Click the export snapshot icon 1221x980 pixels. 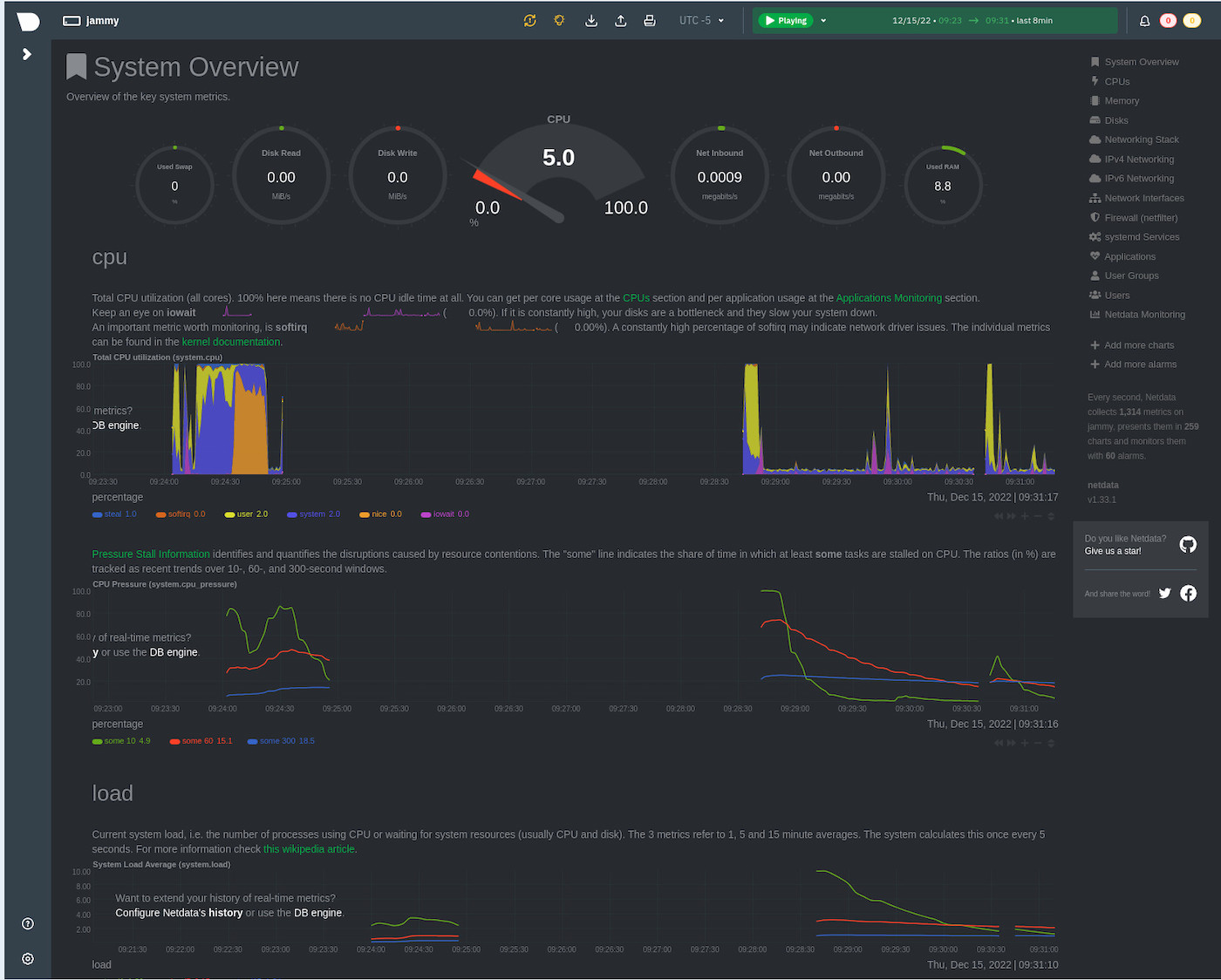click(x=620, y=20)
